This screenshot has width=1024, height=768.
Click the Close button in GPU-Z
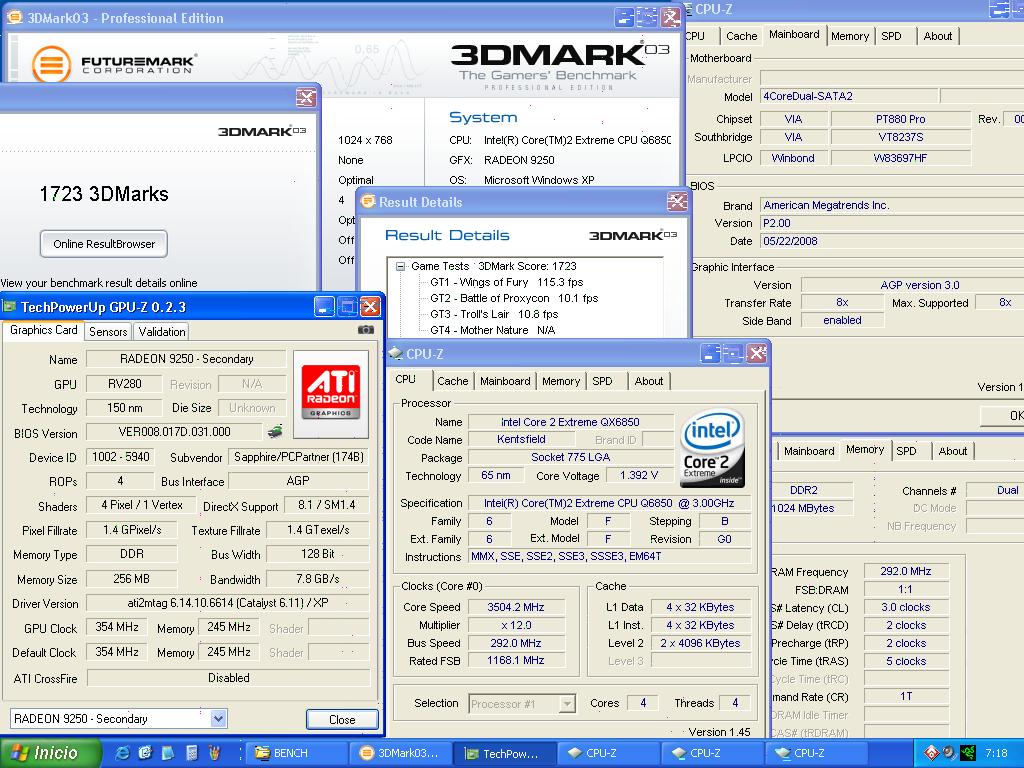(x=342, y=719)
